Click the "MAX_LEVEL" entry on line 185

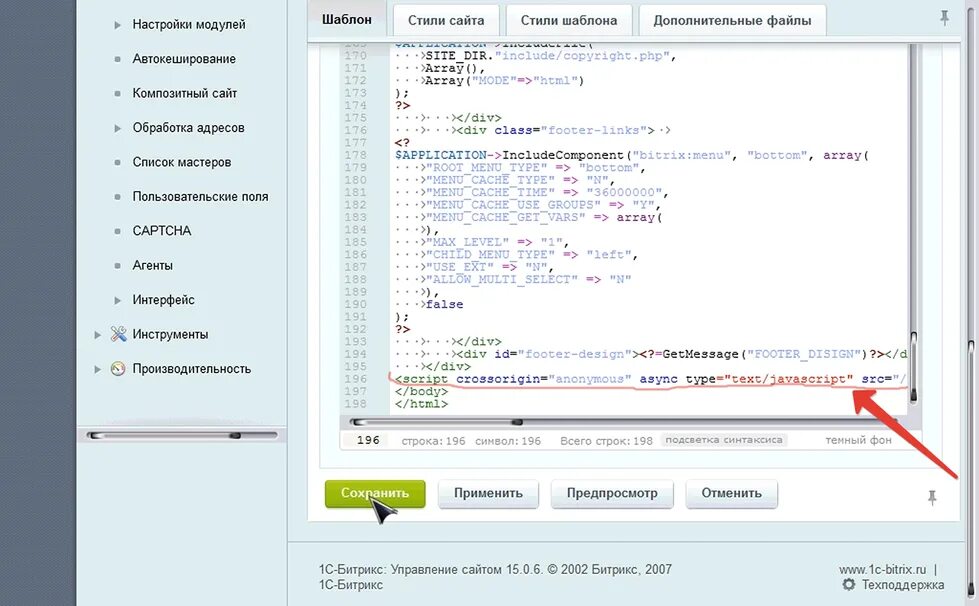(x=497, y=242)
